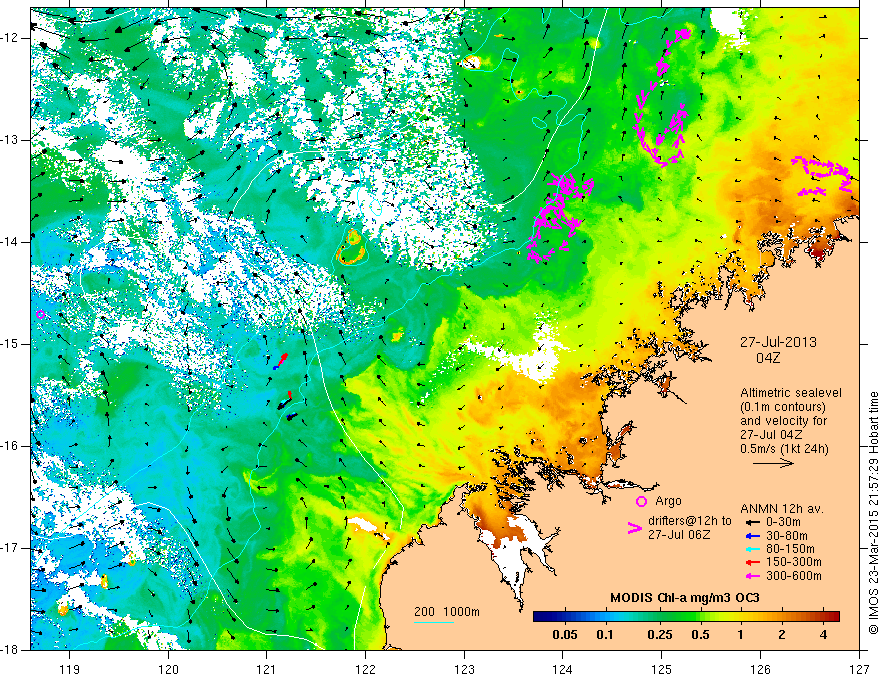
Task: Click colorbar tick value 0.5
Action: pyautogui.click(x=700, y=635)
